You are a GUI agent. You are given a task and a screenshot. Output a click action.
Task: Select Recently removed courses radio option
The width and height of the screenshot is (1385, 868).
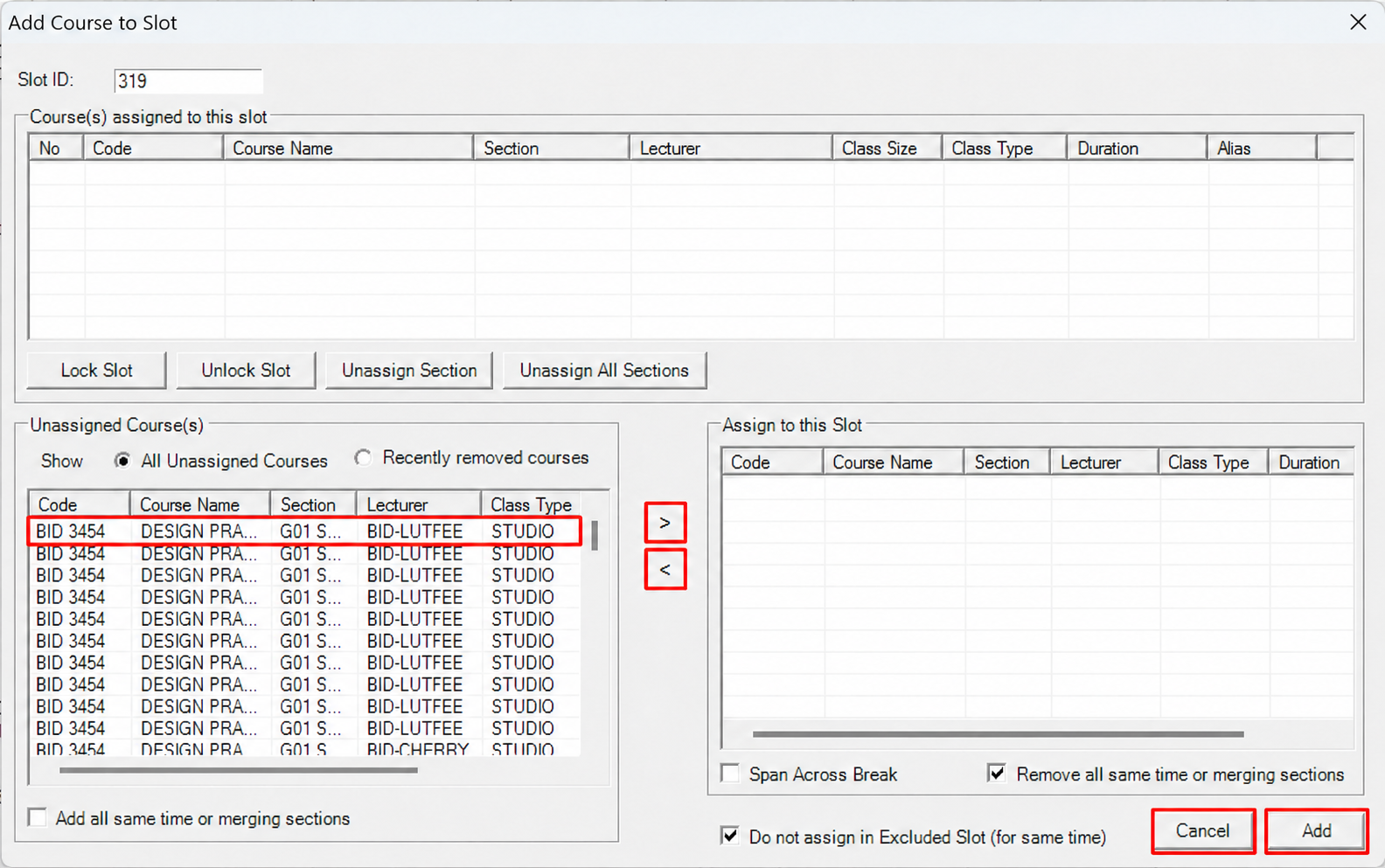(x=363, y=457)
